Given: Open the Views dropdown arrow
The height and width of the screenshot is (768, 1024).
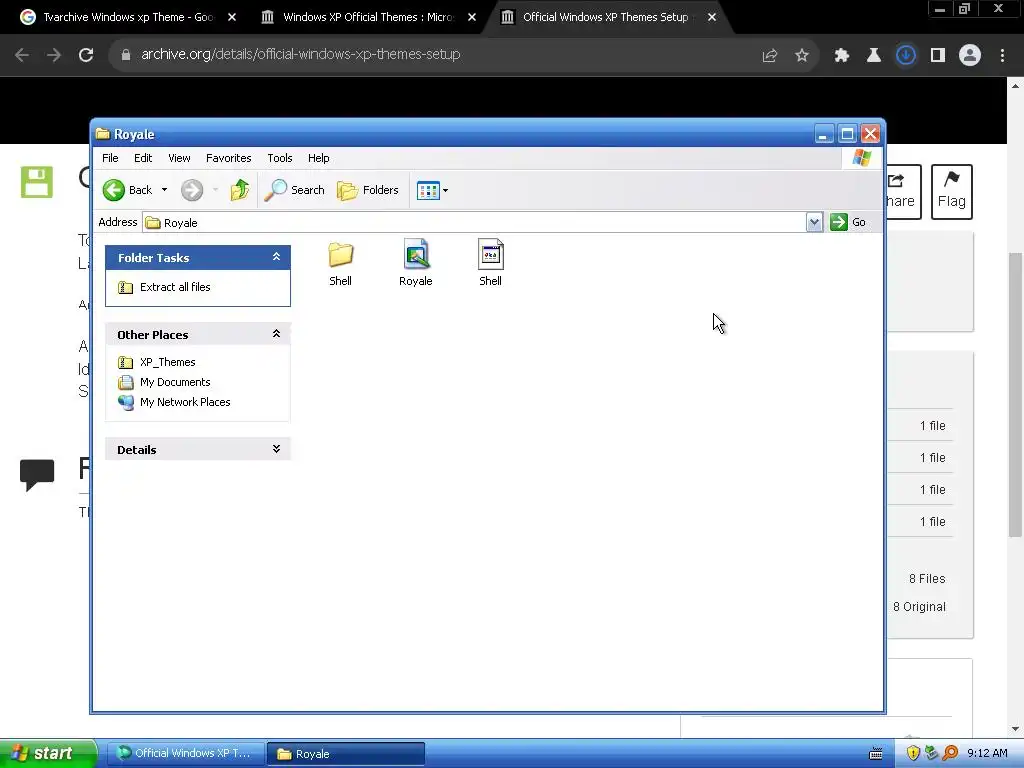Looking at the screenshot, I should tap(445, 191).
